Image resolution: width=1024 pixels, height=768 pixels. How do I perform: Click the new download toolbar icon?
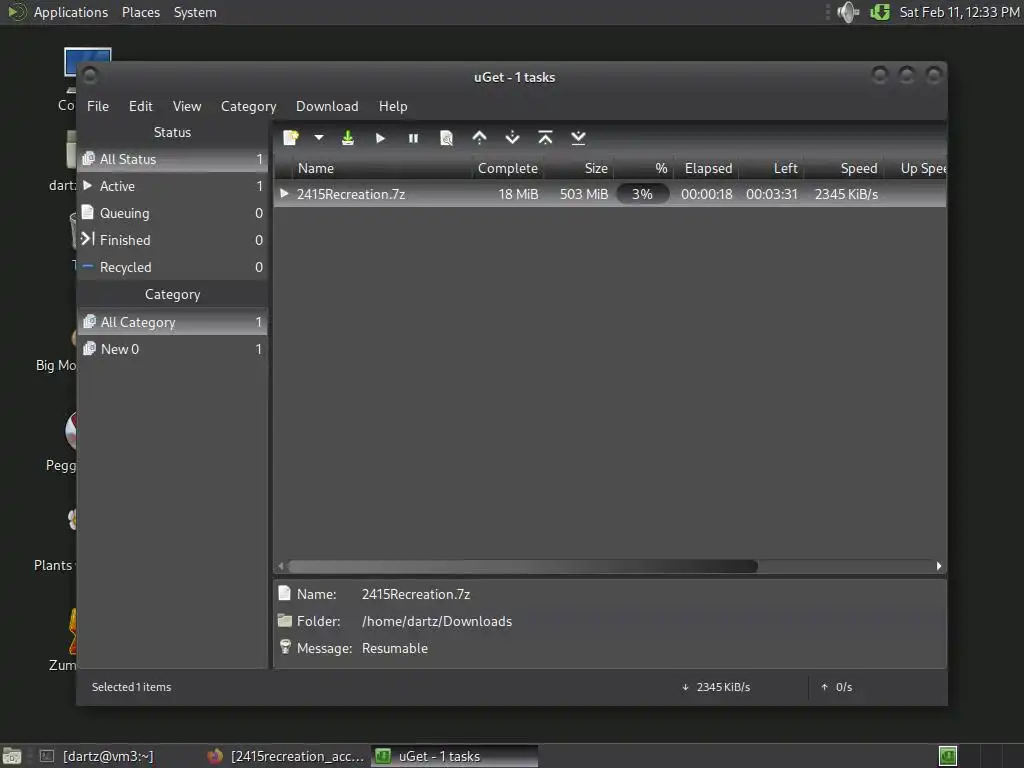[x=291, y=138]
